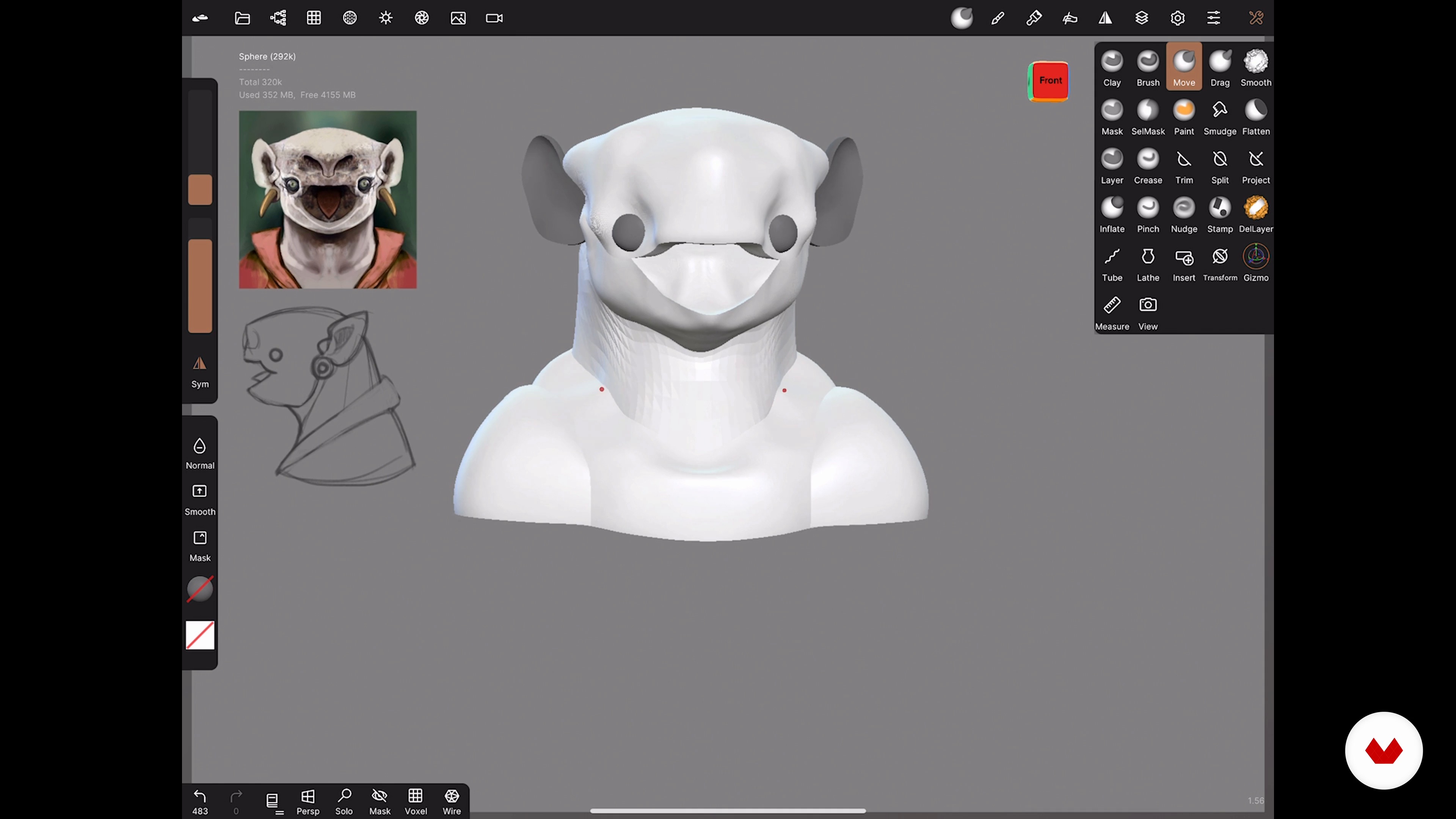Select the Clay sculpting tool
The image size is (1456, 819).
pyautogui.click(x=1112, y=68)
